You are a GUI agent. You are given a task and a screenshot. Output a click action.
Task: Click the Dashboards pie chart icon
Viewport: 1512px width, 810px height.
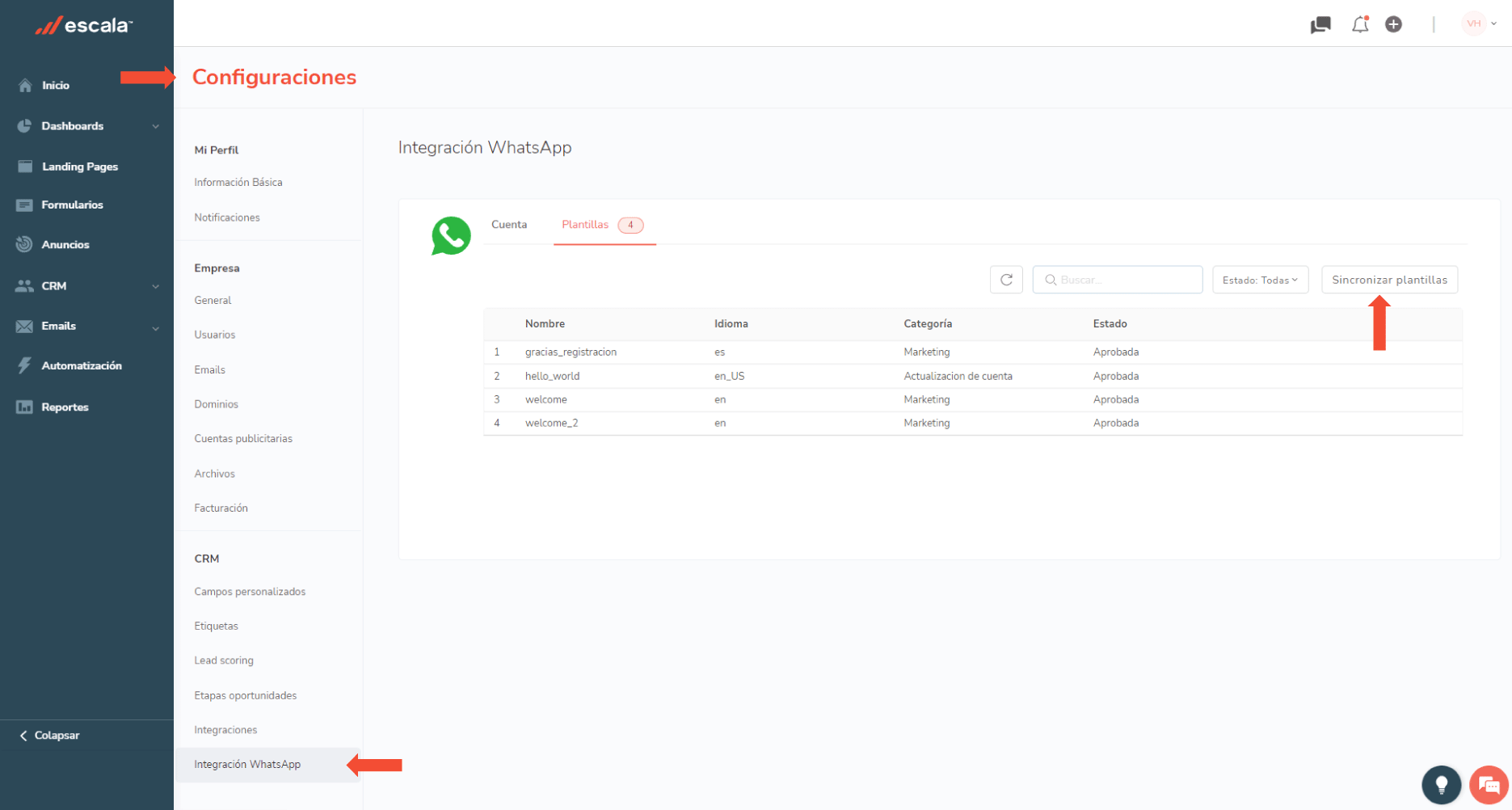24,126
